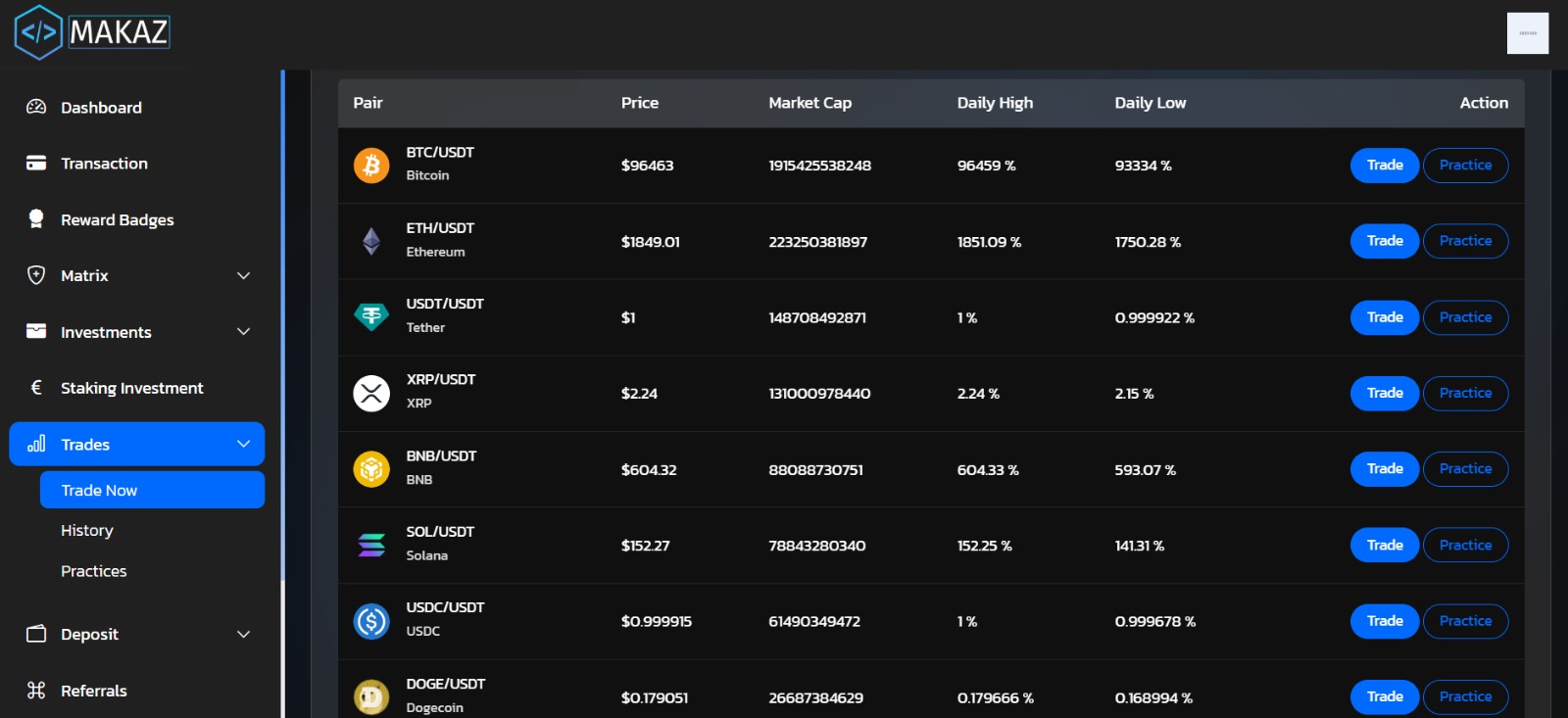Click the Tether coin icon
1568x718 pixels.
[x=371, y=317]
